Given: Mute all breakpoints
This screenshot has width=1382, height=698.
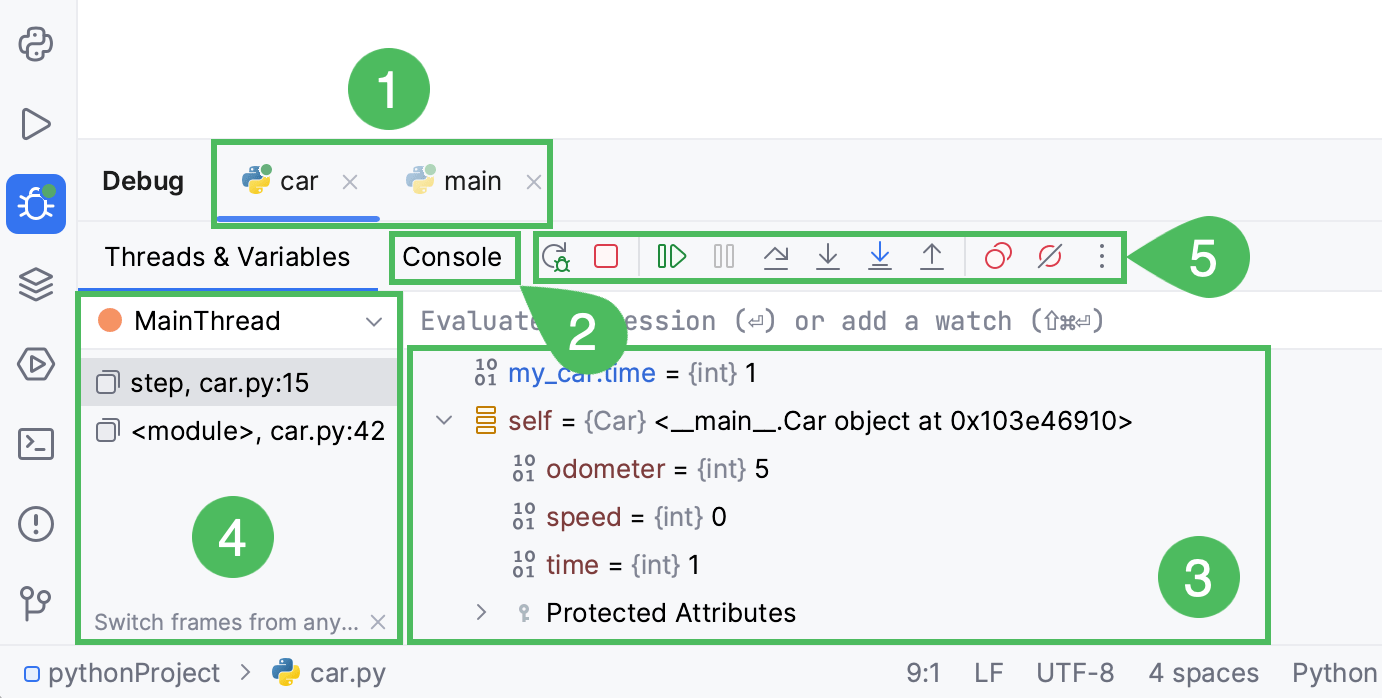Looking at the screenshot, I should [1048, 257].
